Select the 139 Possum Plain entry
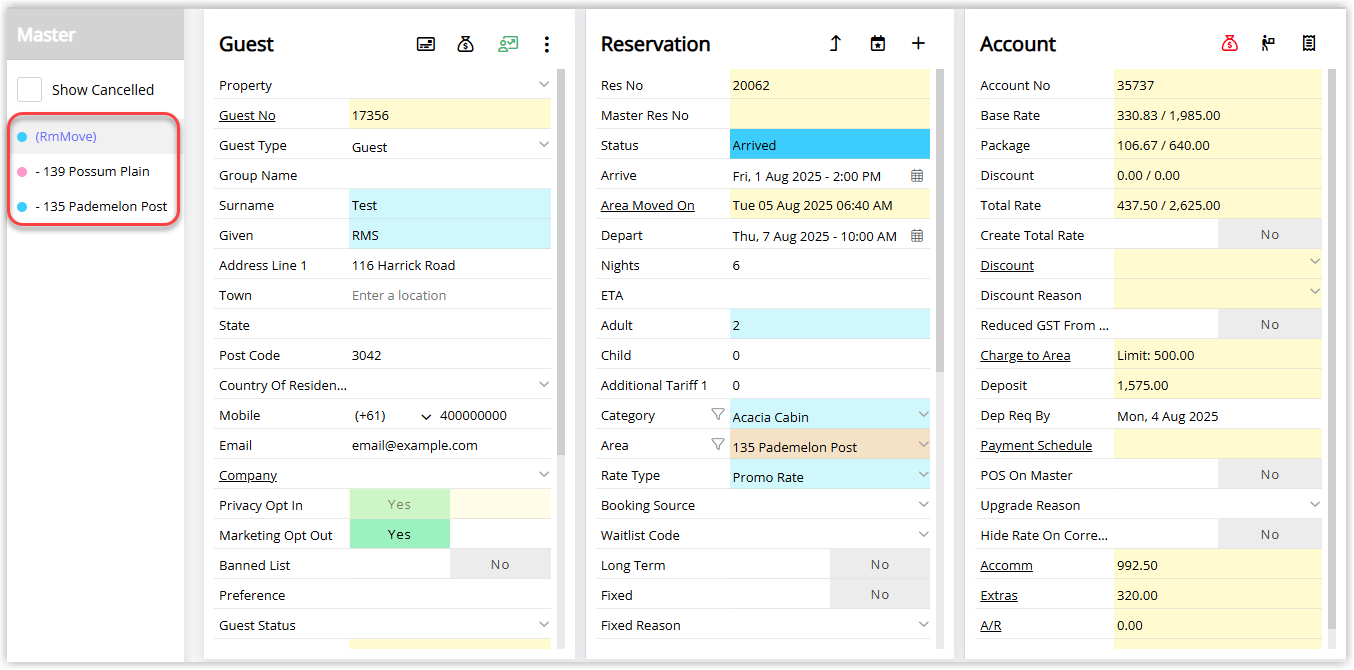 click(94, 171)
